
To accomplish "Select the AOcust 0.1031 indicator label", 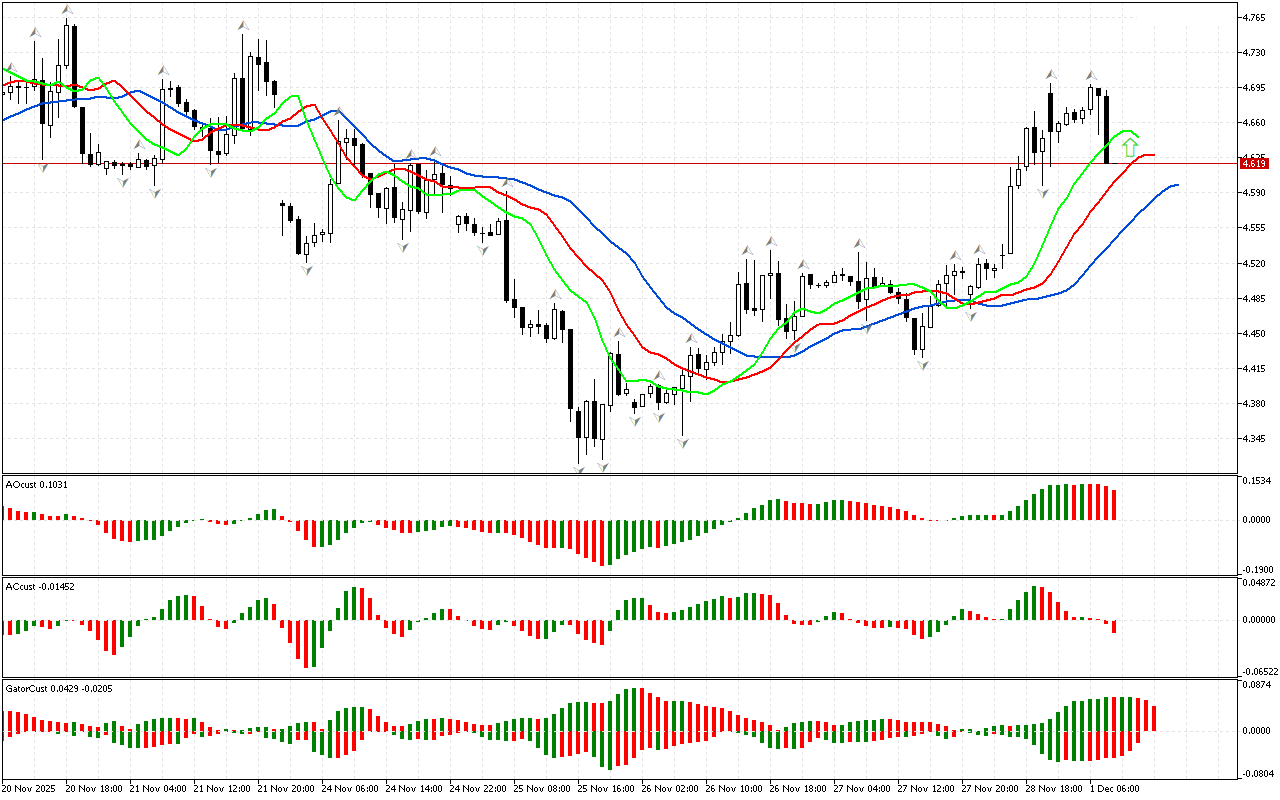I will (x=37, y=484).
